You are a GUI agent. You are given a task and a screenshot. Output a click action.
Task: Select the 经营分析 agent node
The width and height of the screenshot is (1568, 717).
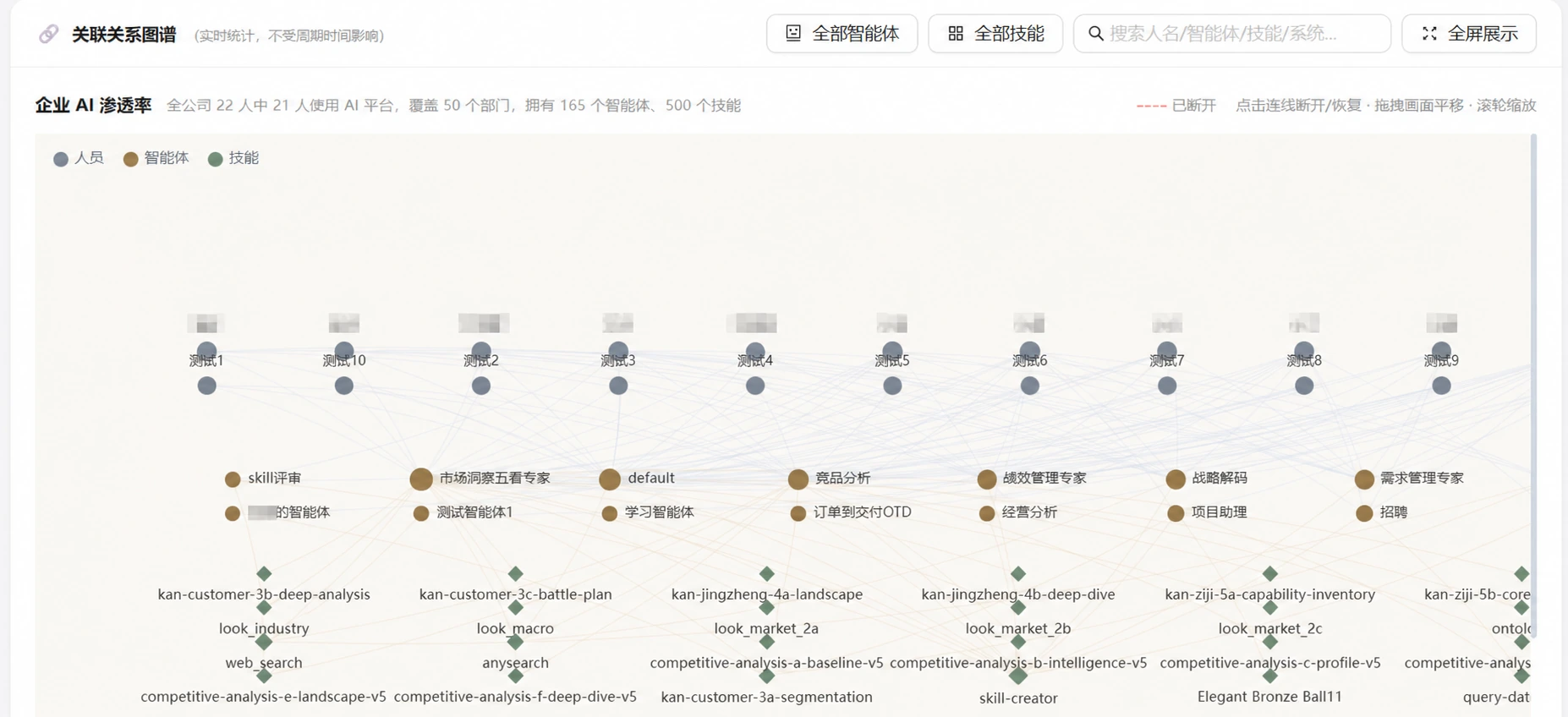(x=987, y=513)
